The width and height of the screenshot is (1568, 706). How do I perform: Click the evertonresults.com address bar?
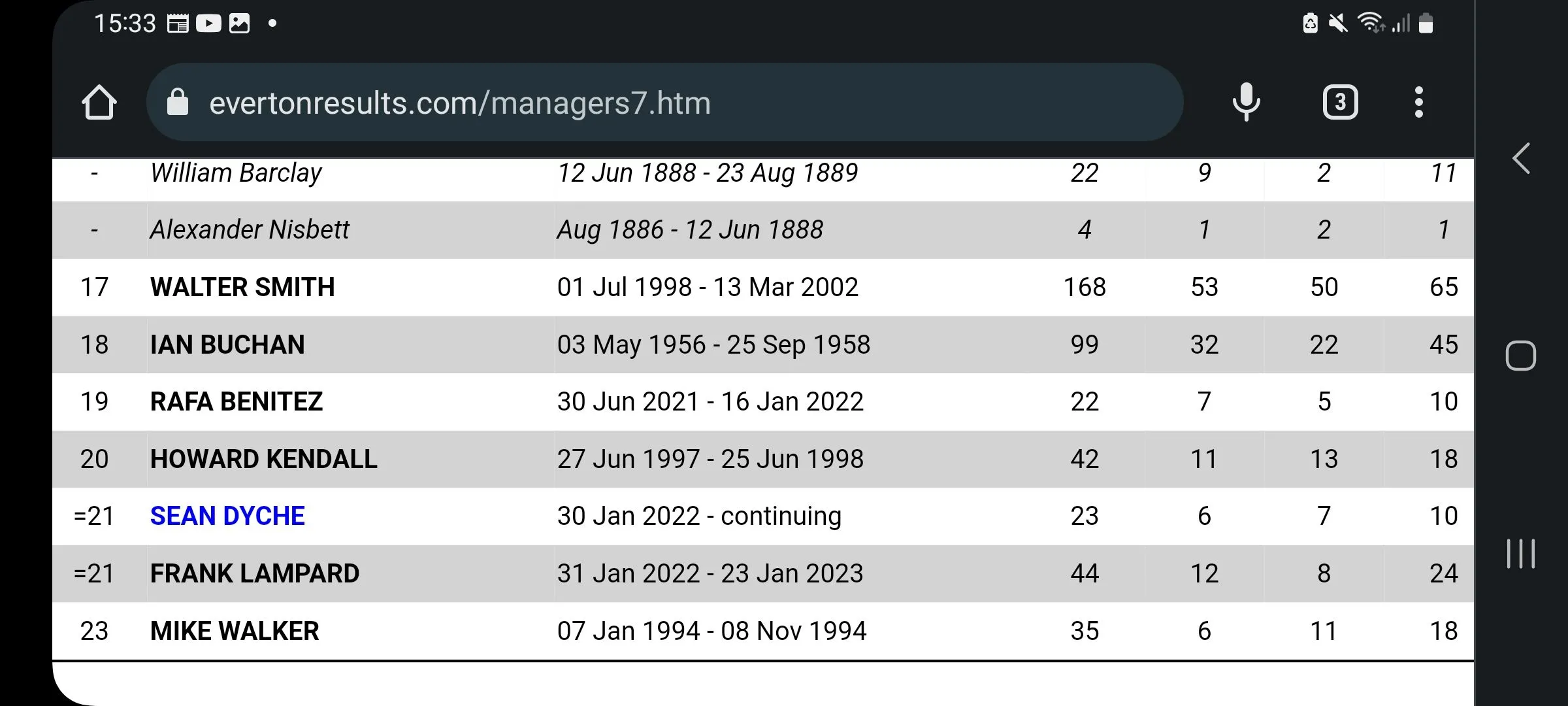pos(653,103)
